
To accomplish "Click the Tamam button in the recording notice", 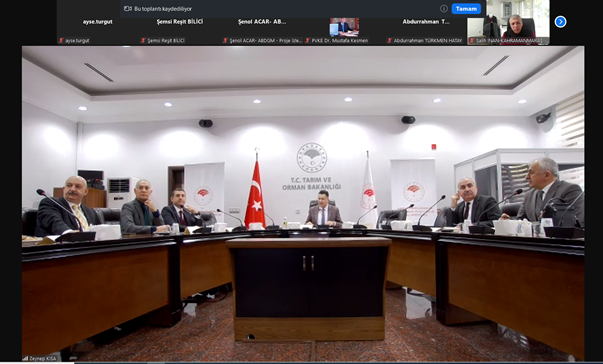I will [x=466, y=8].
